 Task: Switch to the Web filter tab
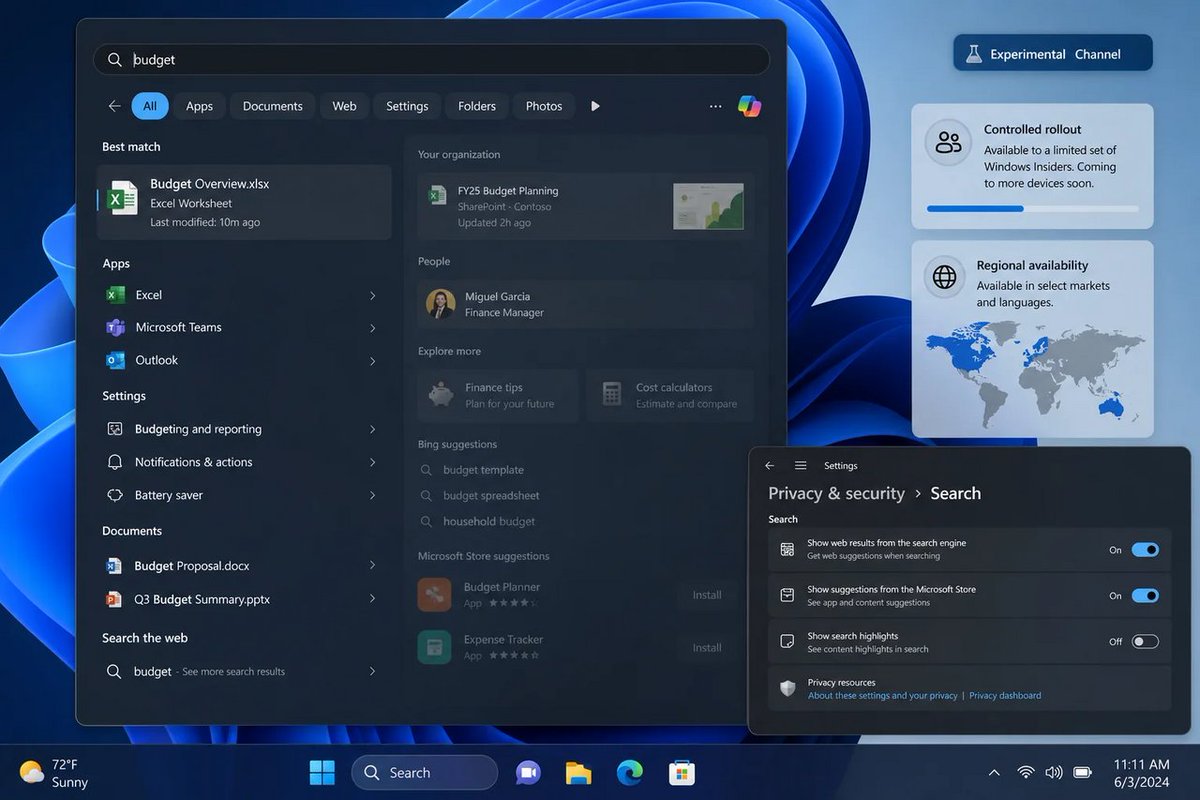(344, 106)
